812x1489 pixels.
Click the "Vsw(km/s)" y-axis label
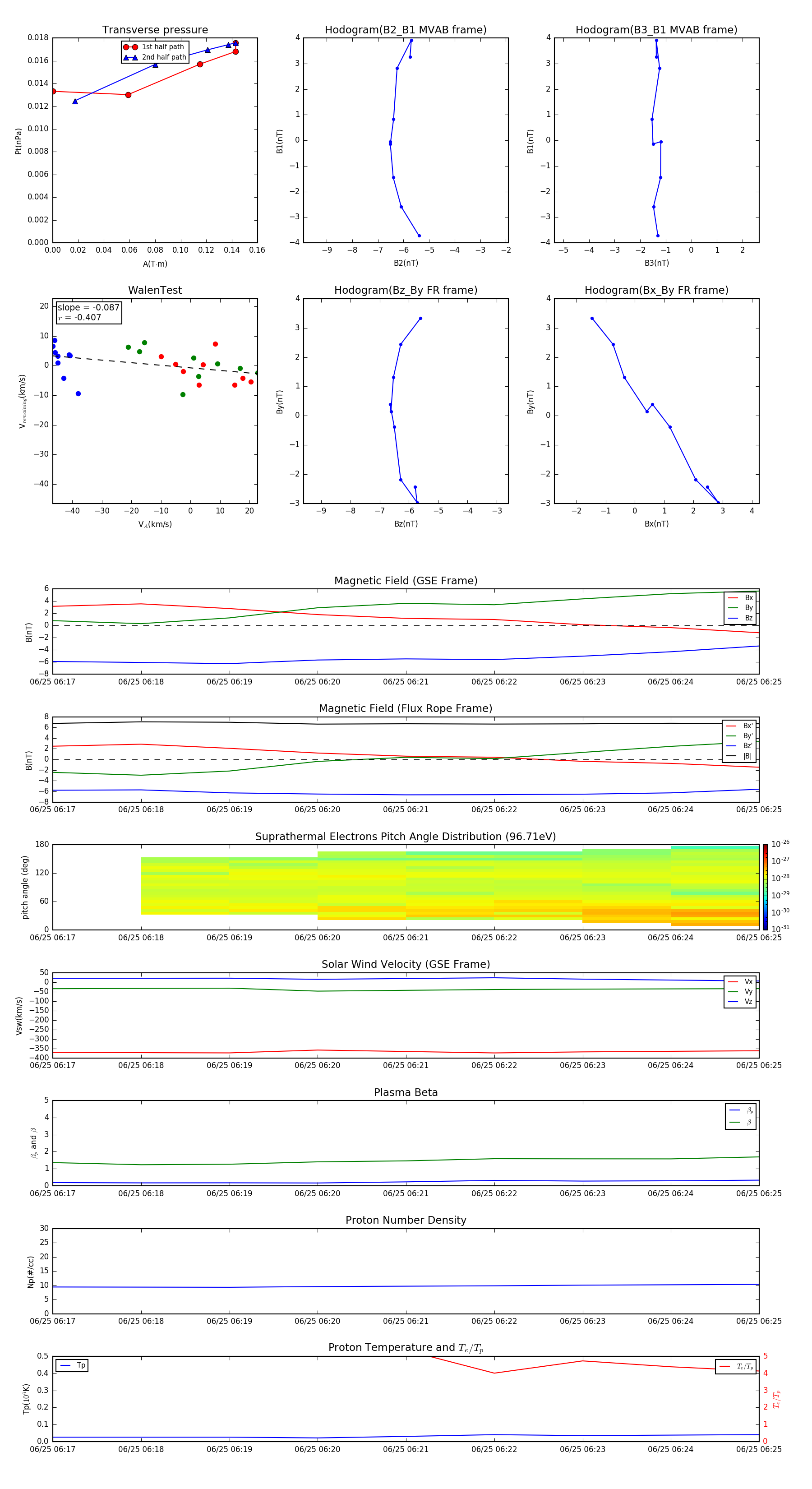(18, 1015)
